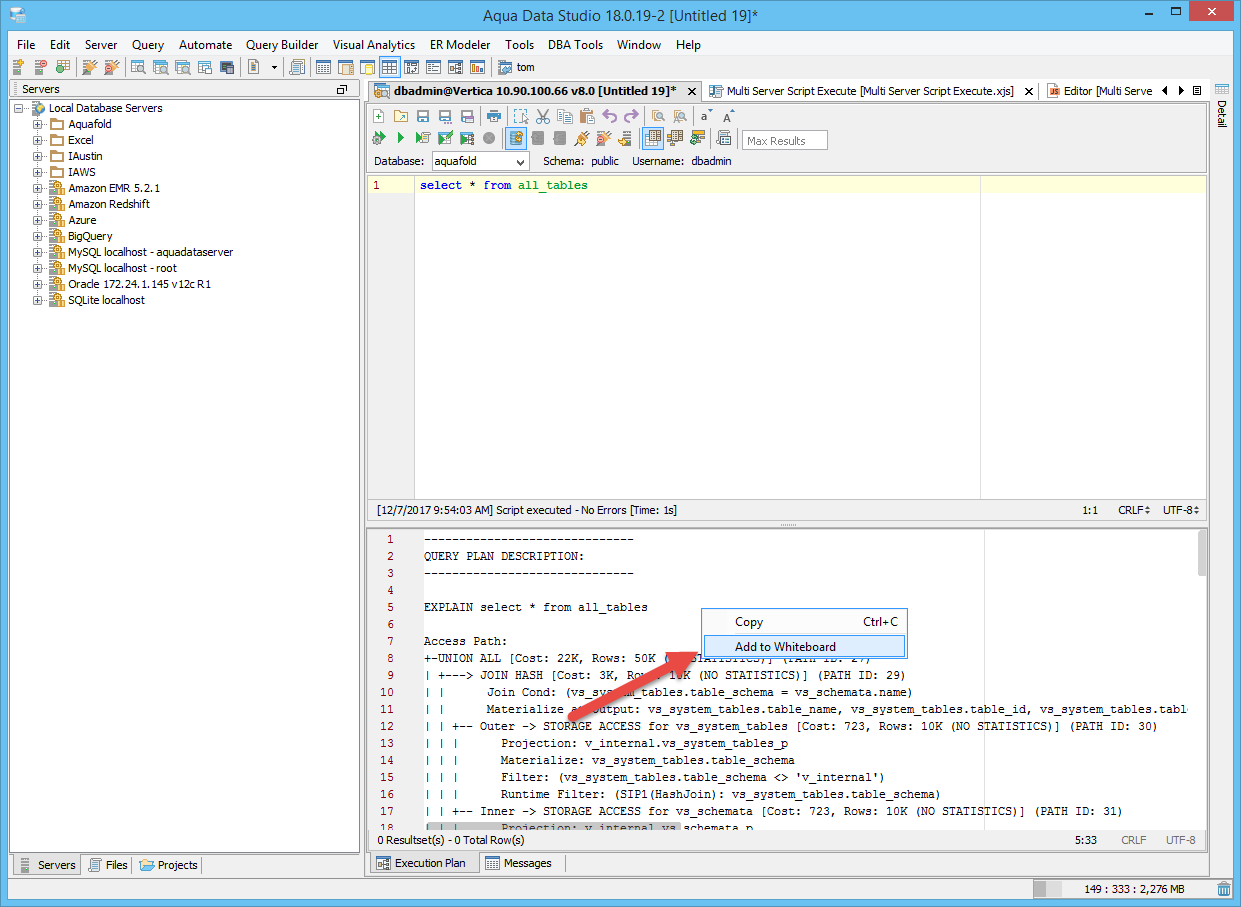Expand the SQLite localhost node

[38, 300]
